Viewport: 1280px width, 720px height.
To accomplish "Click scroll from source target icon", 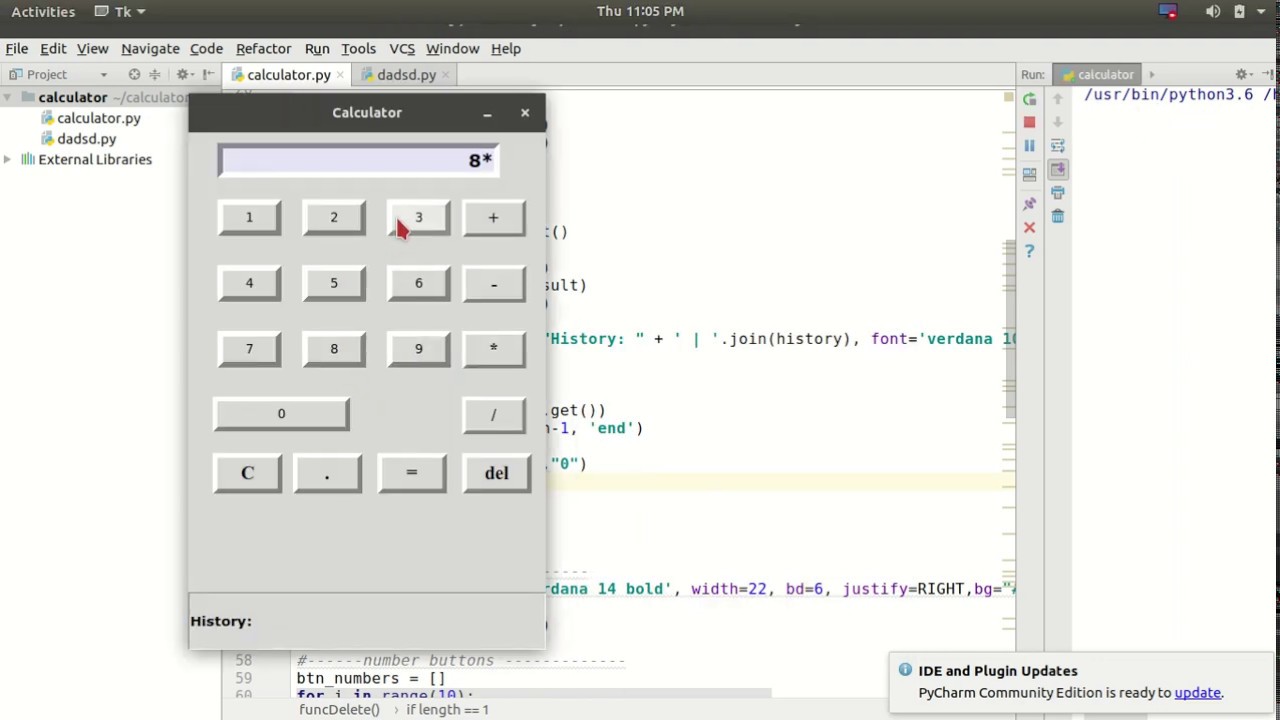I will point(134,75).
